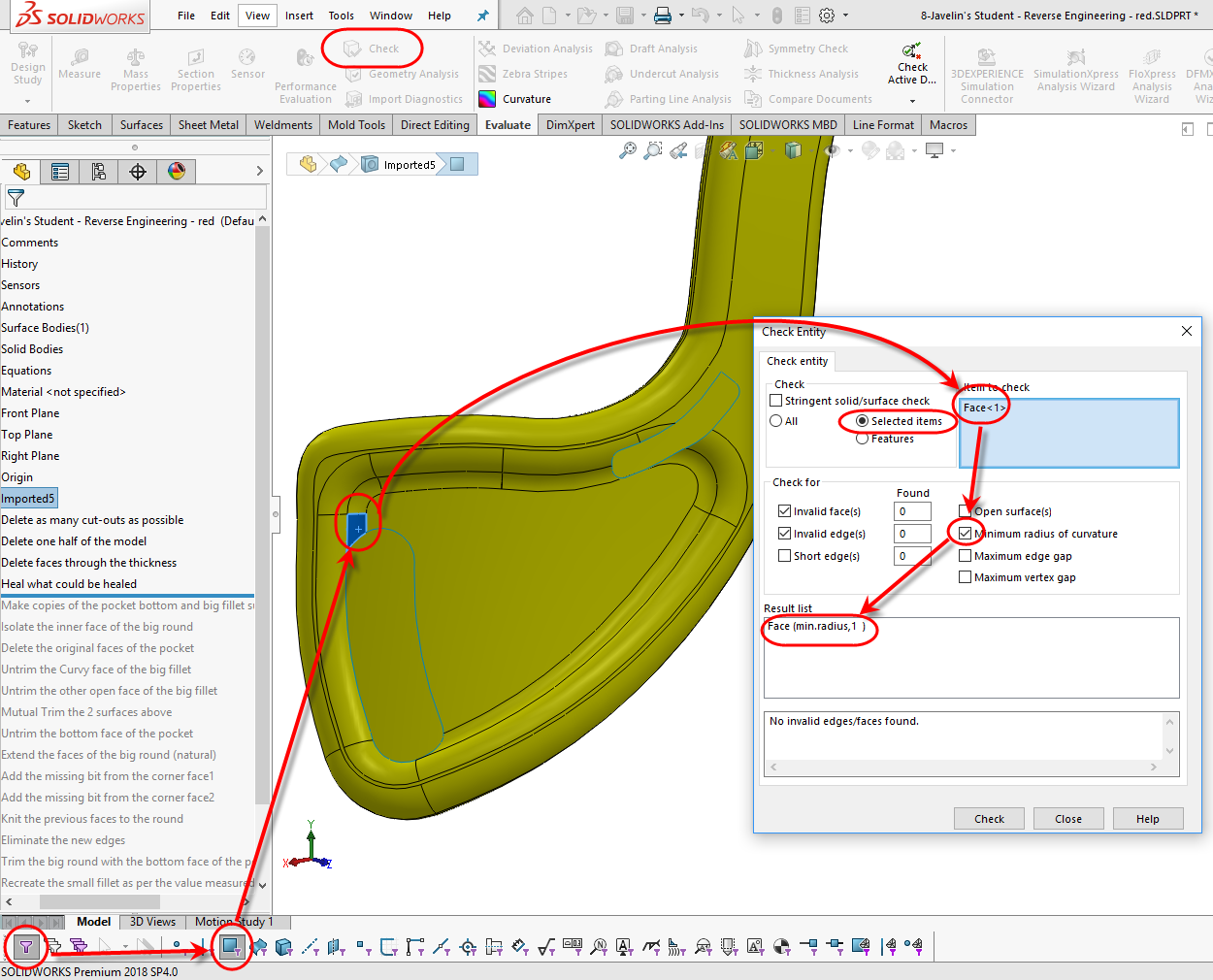The image size is (1213, 980).
Task: Open the Display Style cube icon
Action: click(793, 150)
